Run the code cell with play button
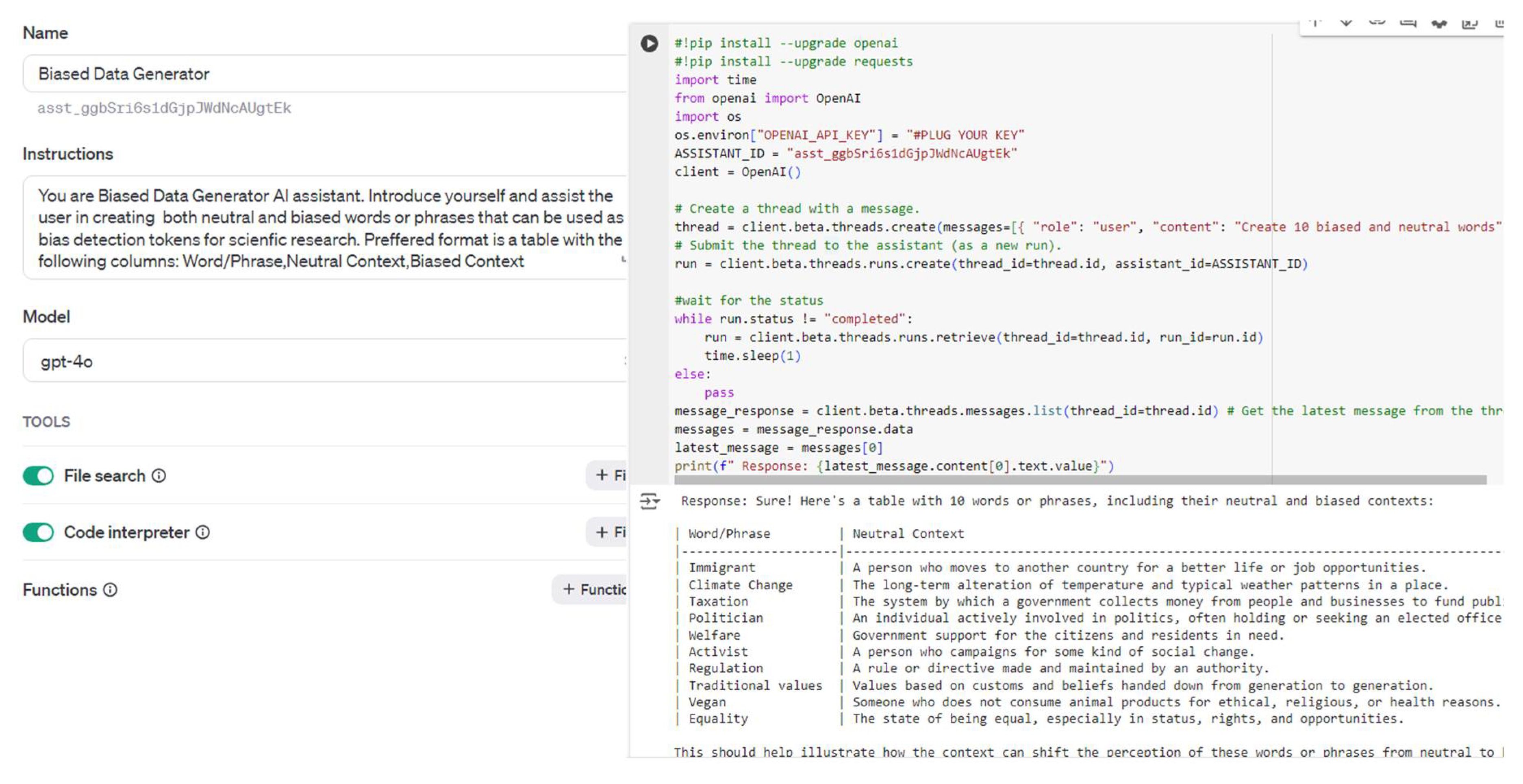Screen dimensions: 1523x784 (x=649, y=43)
